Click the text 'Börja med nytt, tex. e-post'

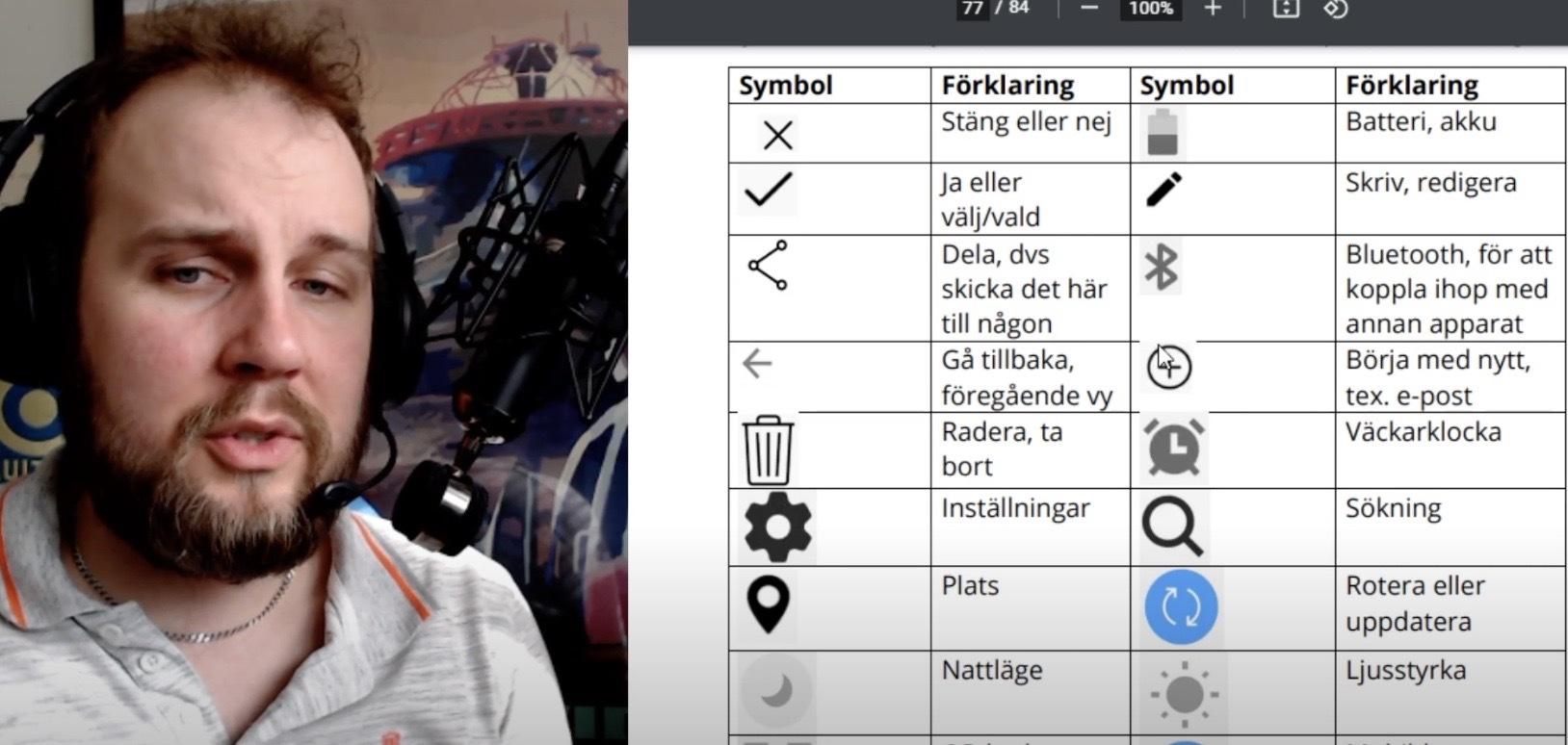[1438, 377]
